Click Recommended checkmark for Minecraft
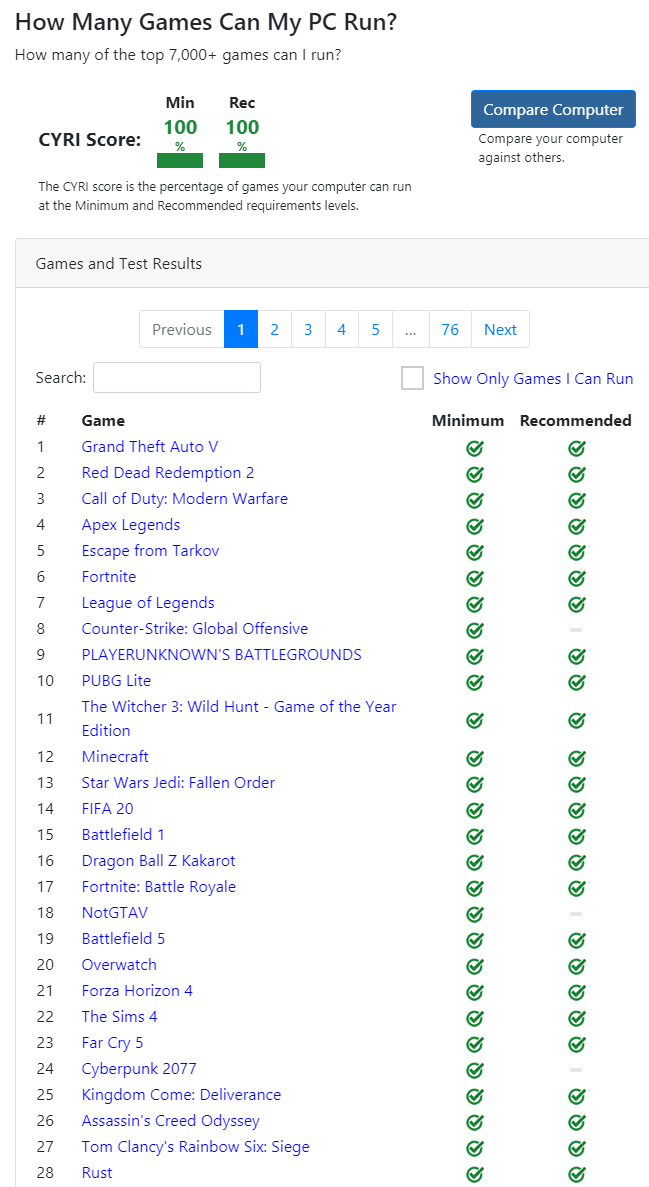The height and width of the screenshot is (1187, 649). pos(576,759)
